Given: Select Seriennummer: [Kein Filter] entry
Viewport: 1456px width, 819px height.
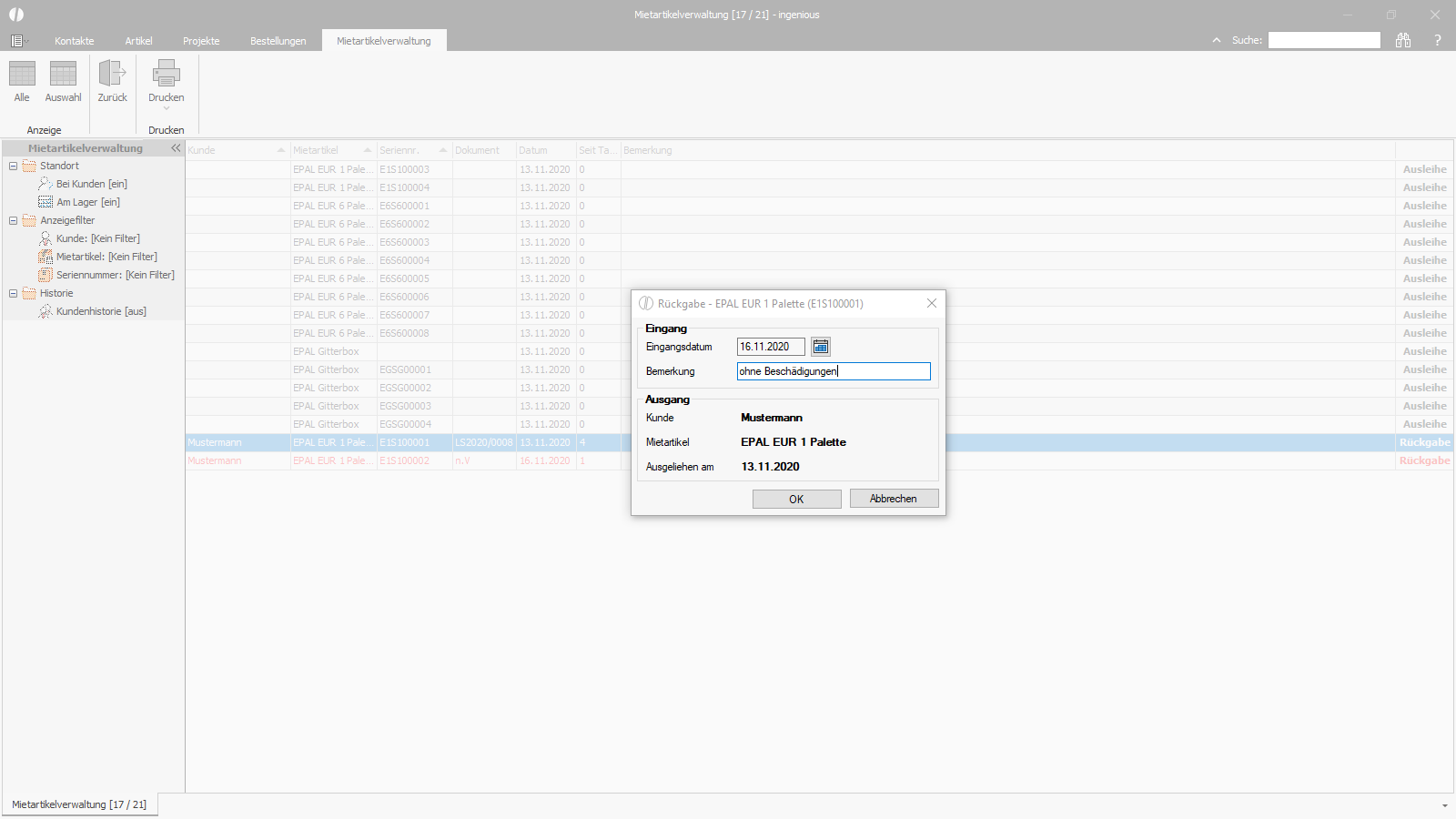Looking at the screenshot, I should pos(106,275).
